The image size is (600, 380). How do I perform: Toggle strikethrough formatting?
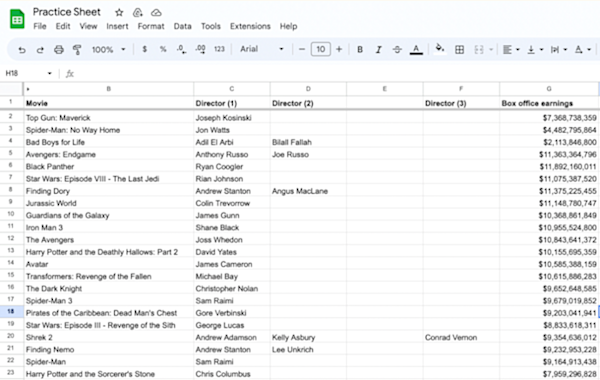coord(397,49)
